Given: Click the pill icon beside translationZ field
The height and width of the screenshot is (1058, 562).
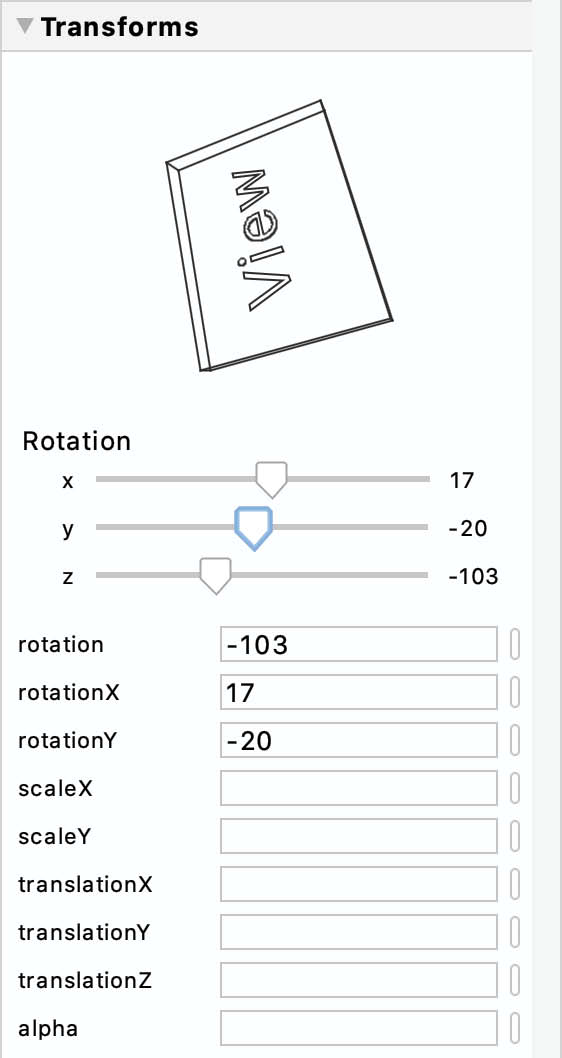Looking at the screenshot, I should click(515, 980).
